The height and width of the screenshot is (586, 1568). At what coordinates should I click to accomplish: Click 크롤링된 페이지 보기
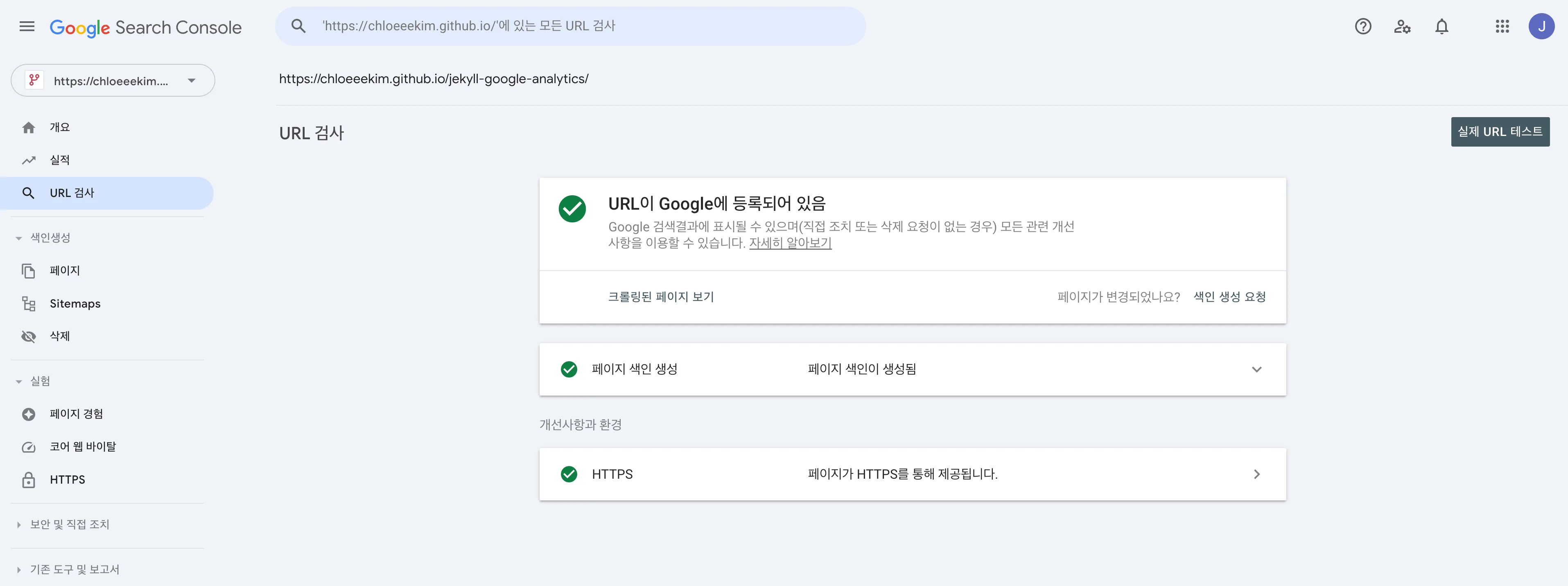tap(660, 296)
